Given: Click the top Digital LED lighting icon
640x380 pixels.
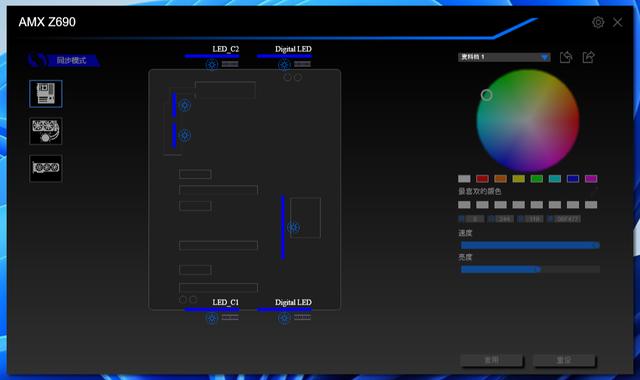Looking at the screenshot, I should click(284, 64).
